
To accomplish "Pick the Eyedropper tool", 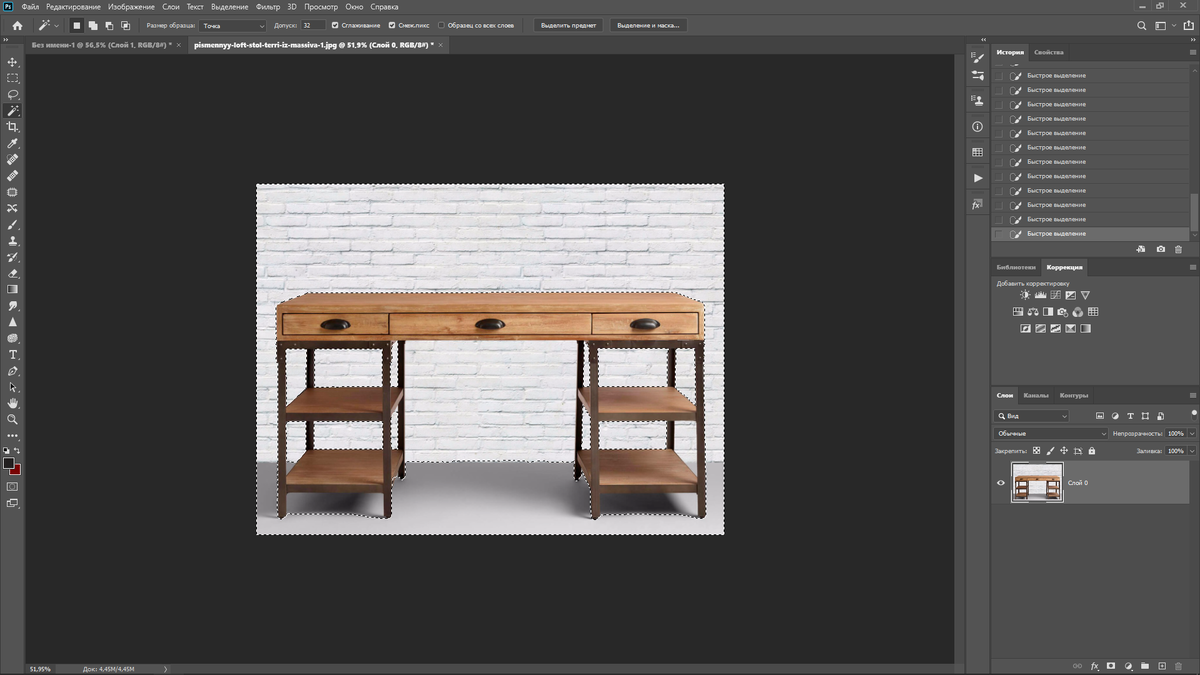I will coord(13,143).
